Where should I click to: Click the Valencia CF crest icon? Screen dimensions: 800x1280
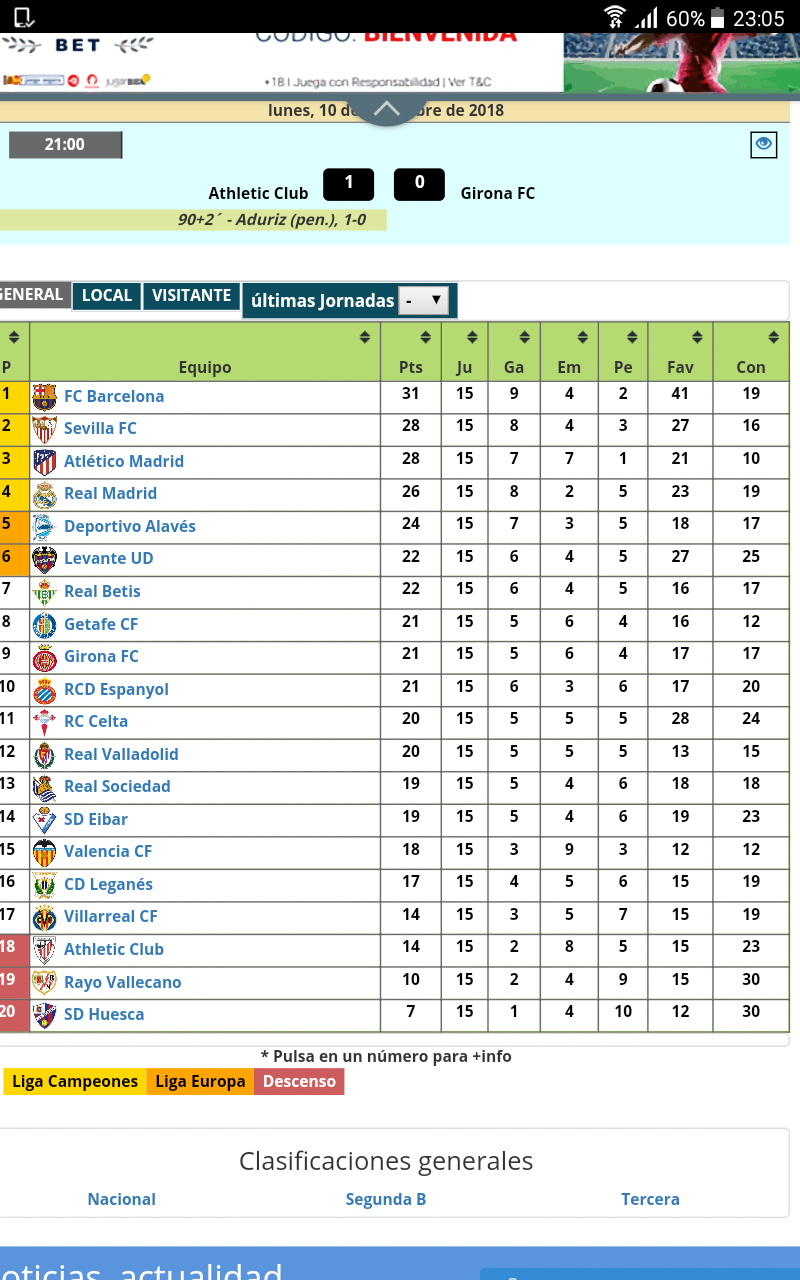pyautogui.click(x=45, y=852)
